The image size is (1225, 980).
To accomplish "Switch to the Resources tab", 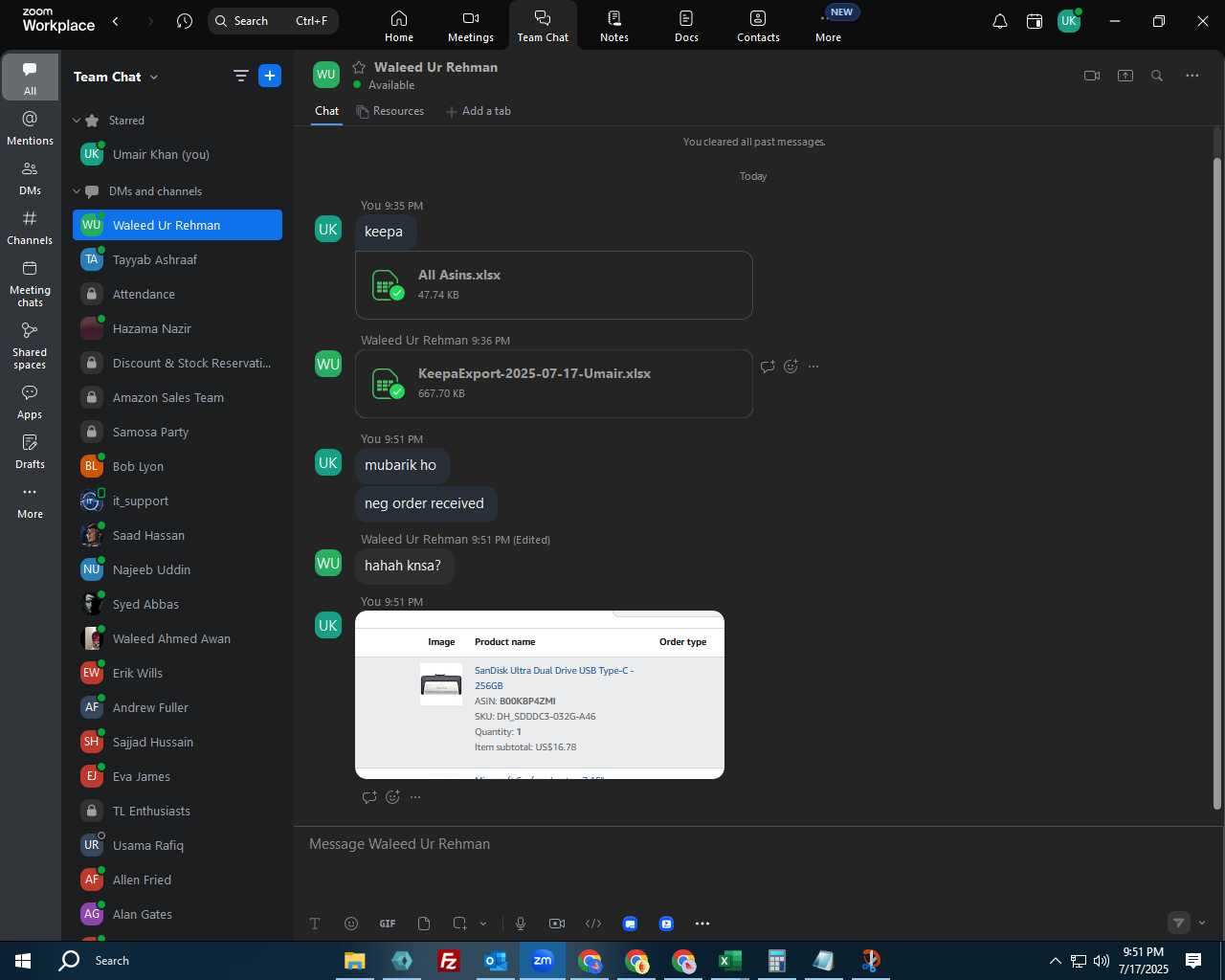I will (x=390, y=111).
